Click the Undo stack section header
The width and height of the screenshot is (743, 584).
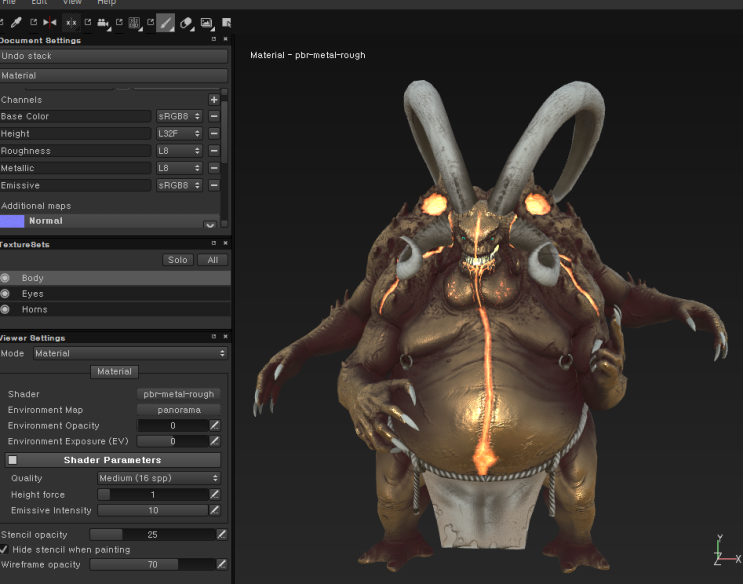114,56
